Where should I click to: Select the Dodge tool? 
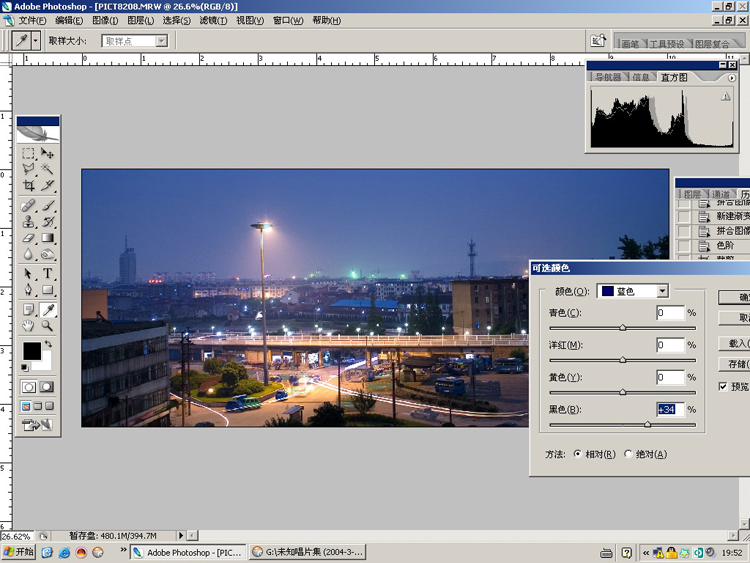tap(47, 254)
